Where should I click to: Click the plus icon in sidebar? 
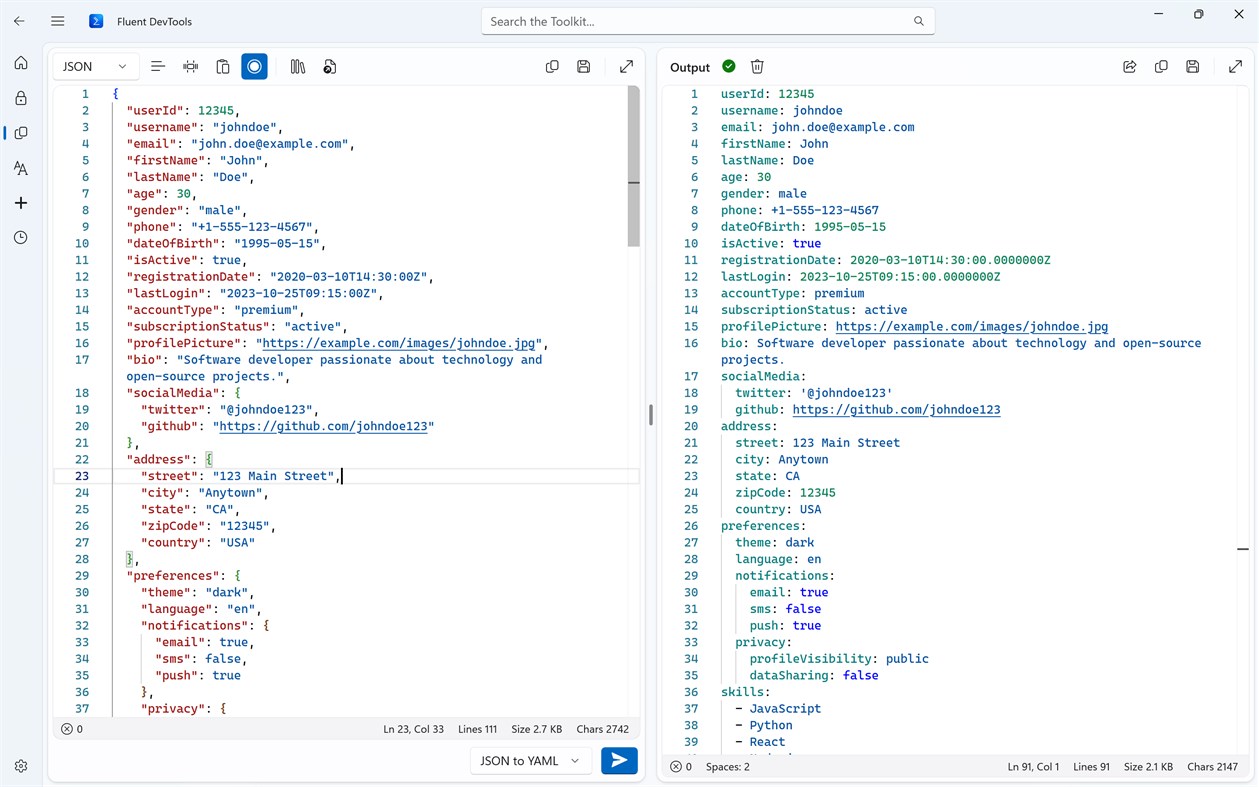21,203
